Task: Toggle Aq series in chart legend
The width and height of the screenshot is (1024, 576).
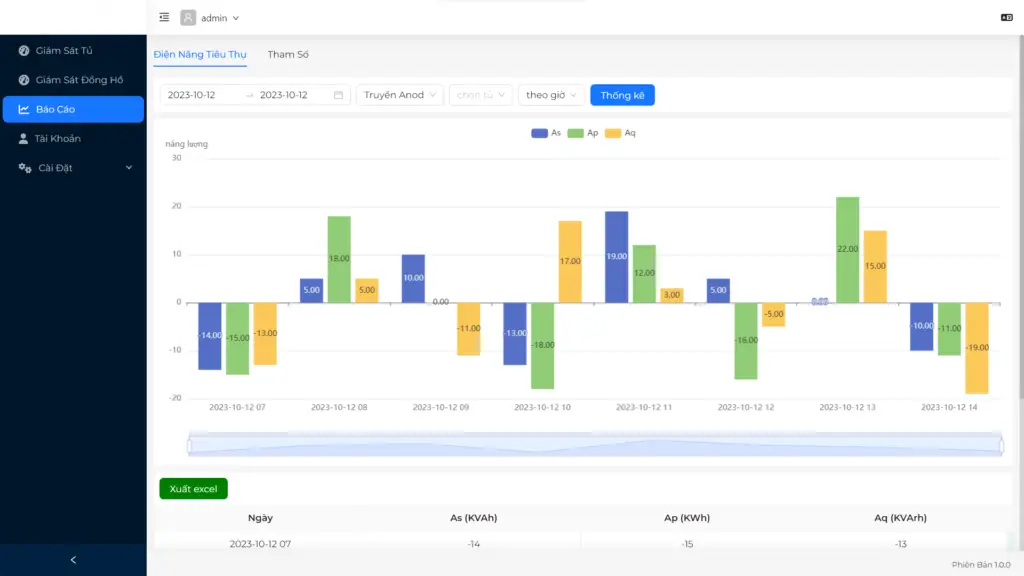Action: tap(620, 133)
